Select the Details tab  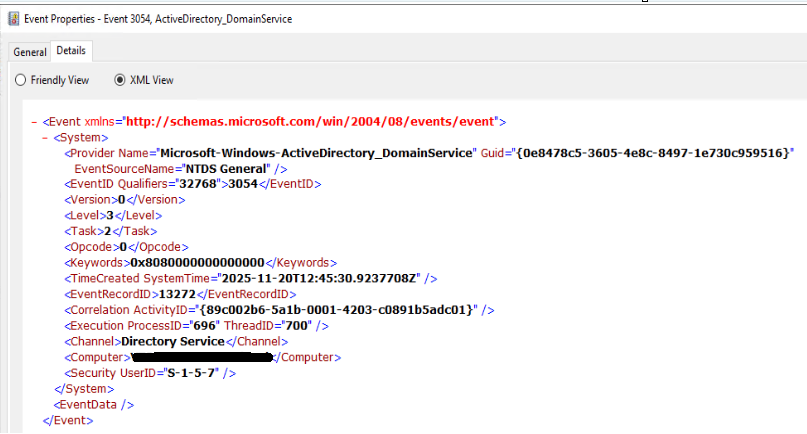(x=71, y=50)
